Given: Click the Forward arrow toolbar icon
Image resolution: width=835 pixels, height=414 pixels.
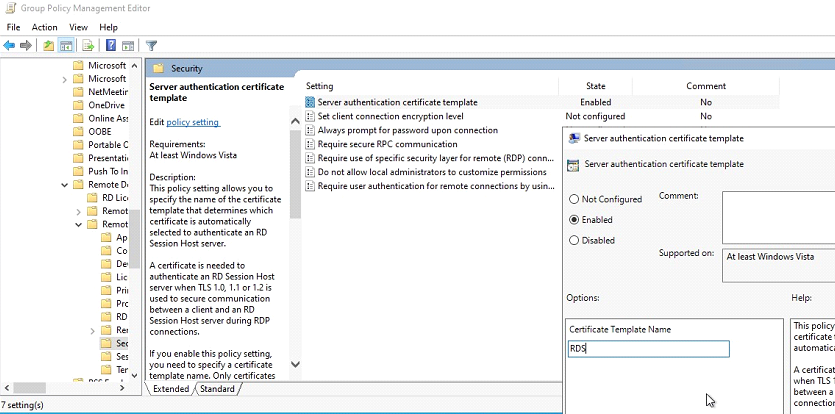Looking at the screenshot, I should pos(26,45).
